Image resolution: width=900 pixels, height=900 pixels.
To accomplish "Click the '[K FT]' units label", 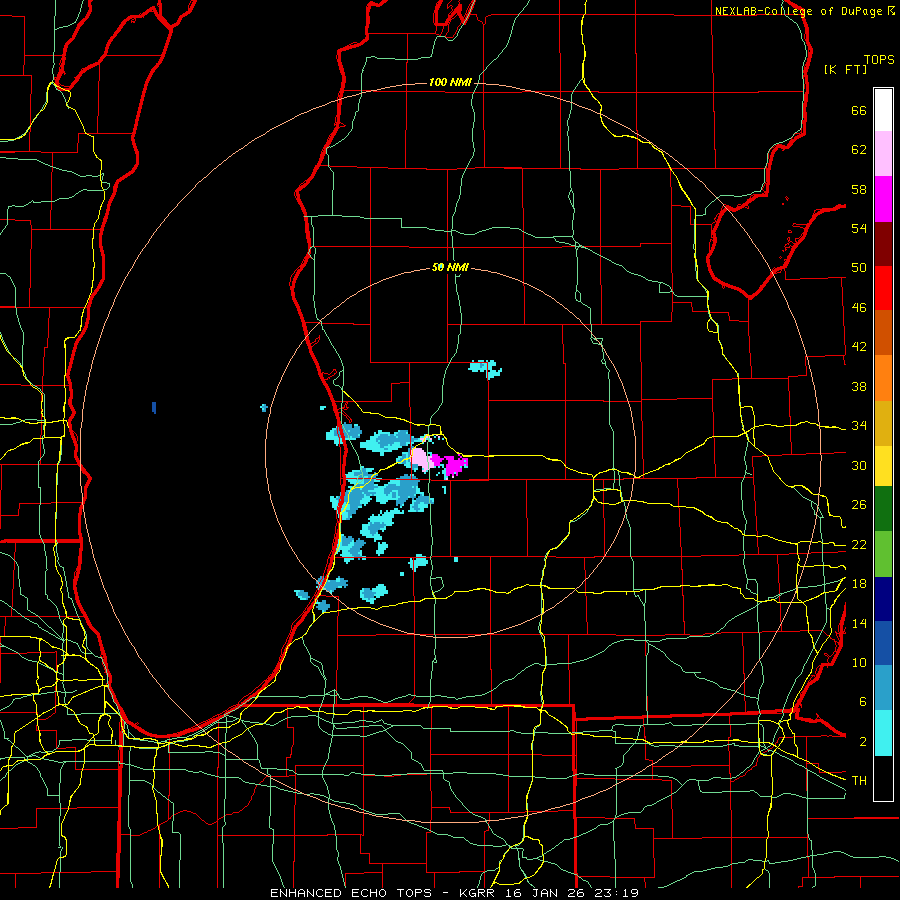I will point(845,70).
